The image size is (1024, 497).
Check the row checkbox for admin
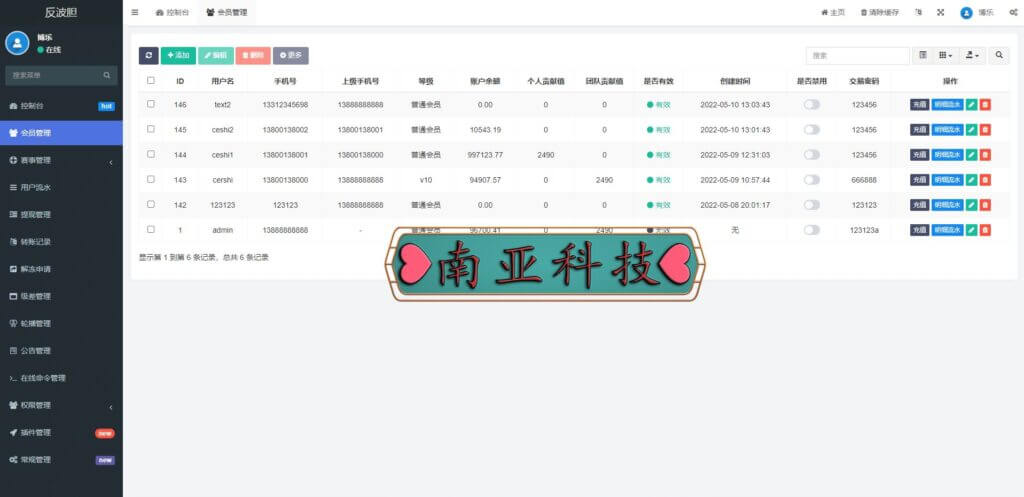pyautogui.click(x=151, y=229)
